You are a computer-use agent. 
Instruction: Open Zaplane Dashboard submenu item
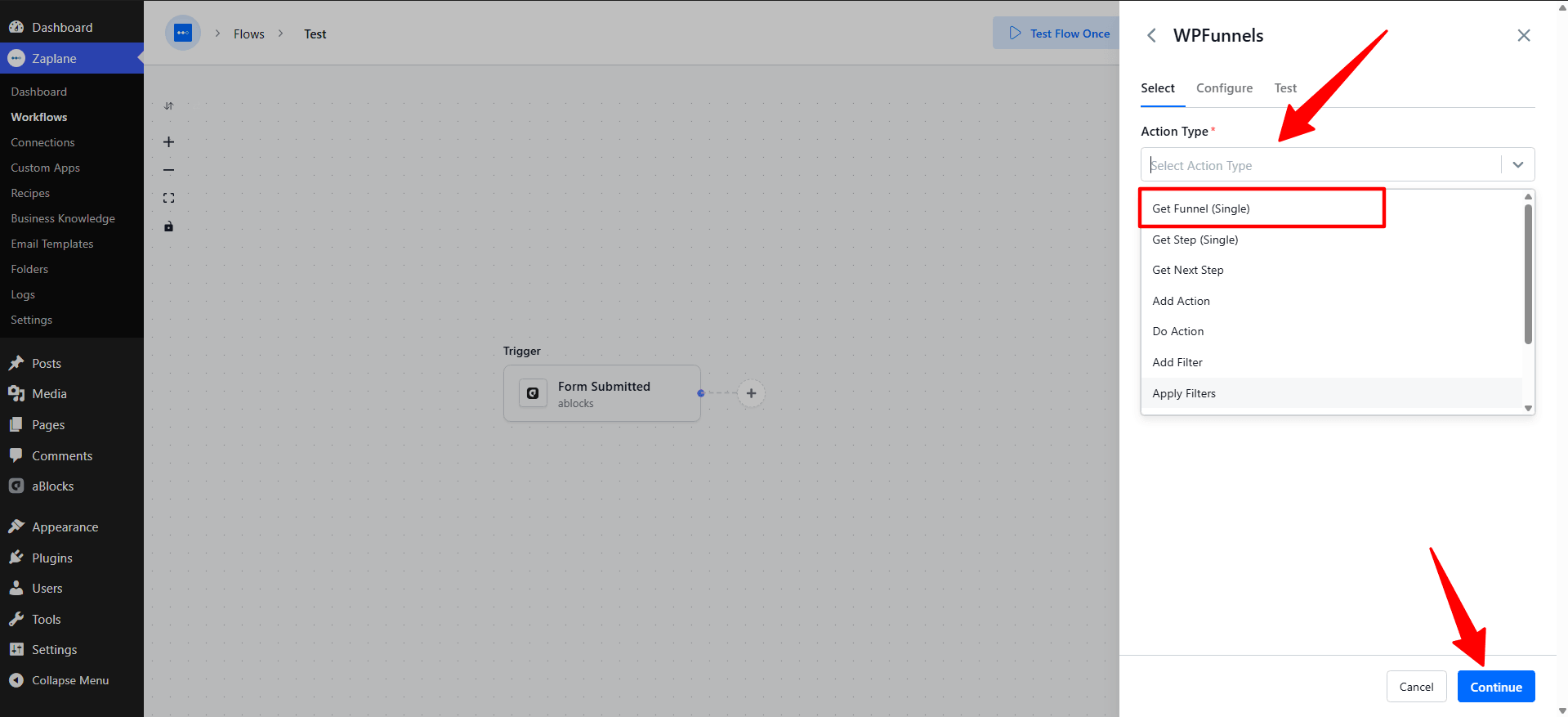[39, 92]
